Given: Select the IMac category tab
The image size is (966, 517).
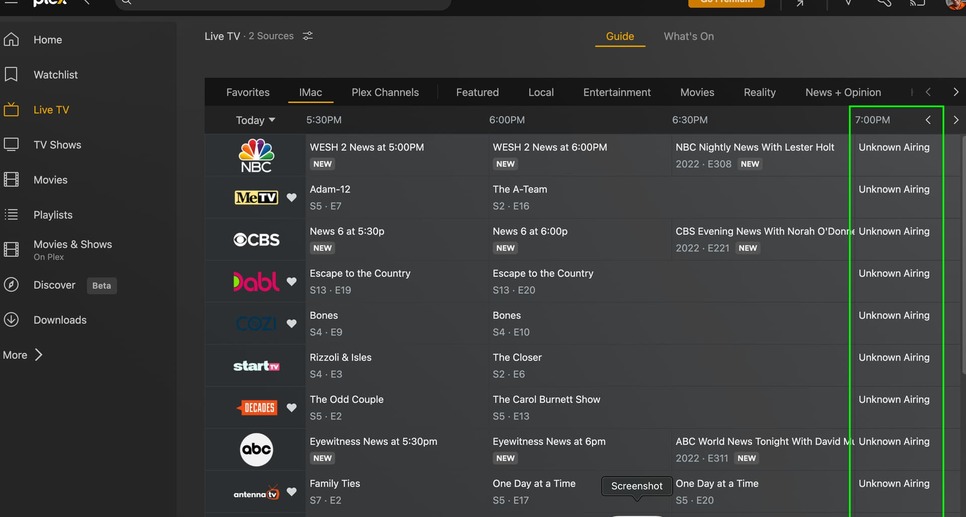Looking at the screenshot, I should (310, 92).
